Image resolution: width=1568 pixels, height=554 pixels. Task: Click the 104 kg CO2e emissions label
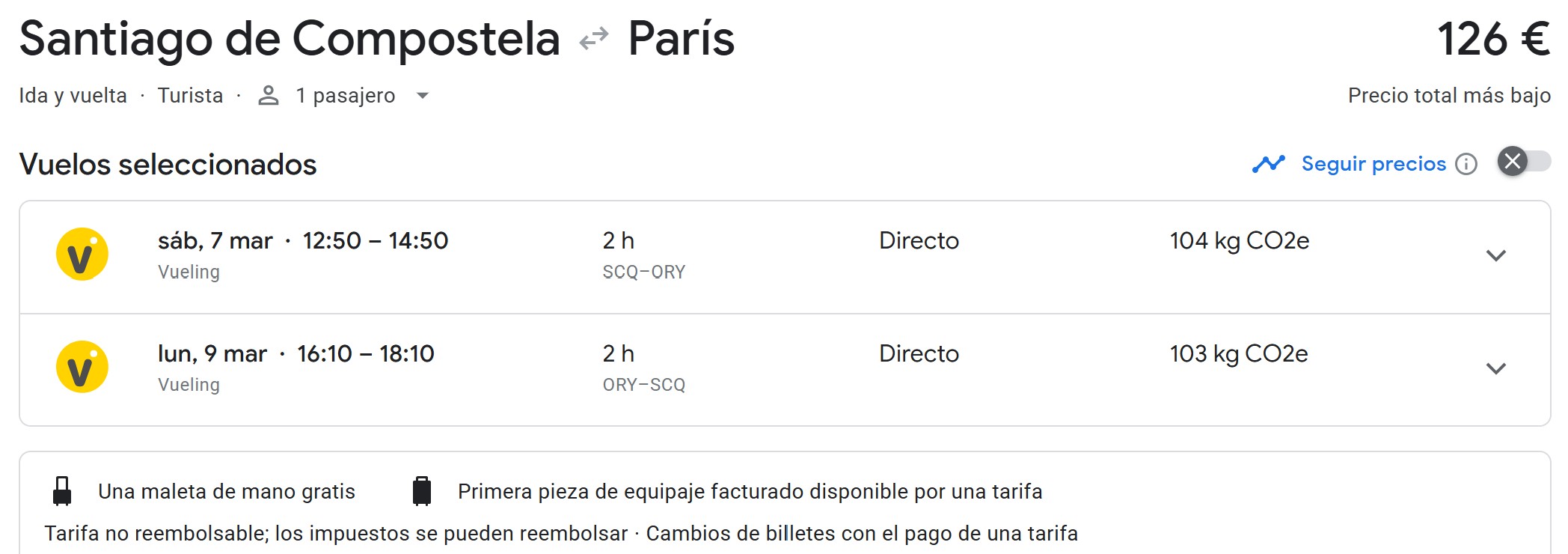1239,241
